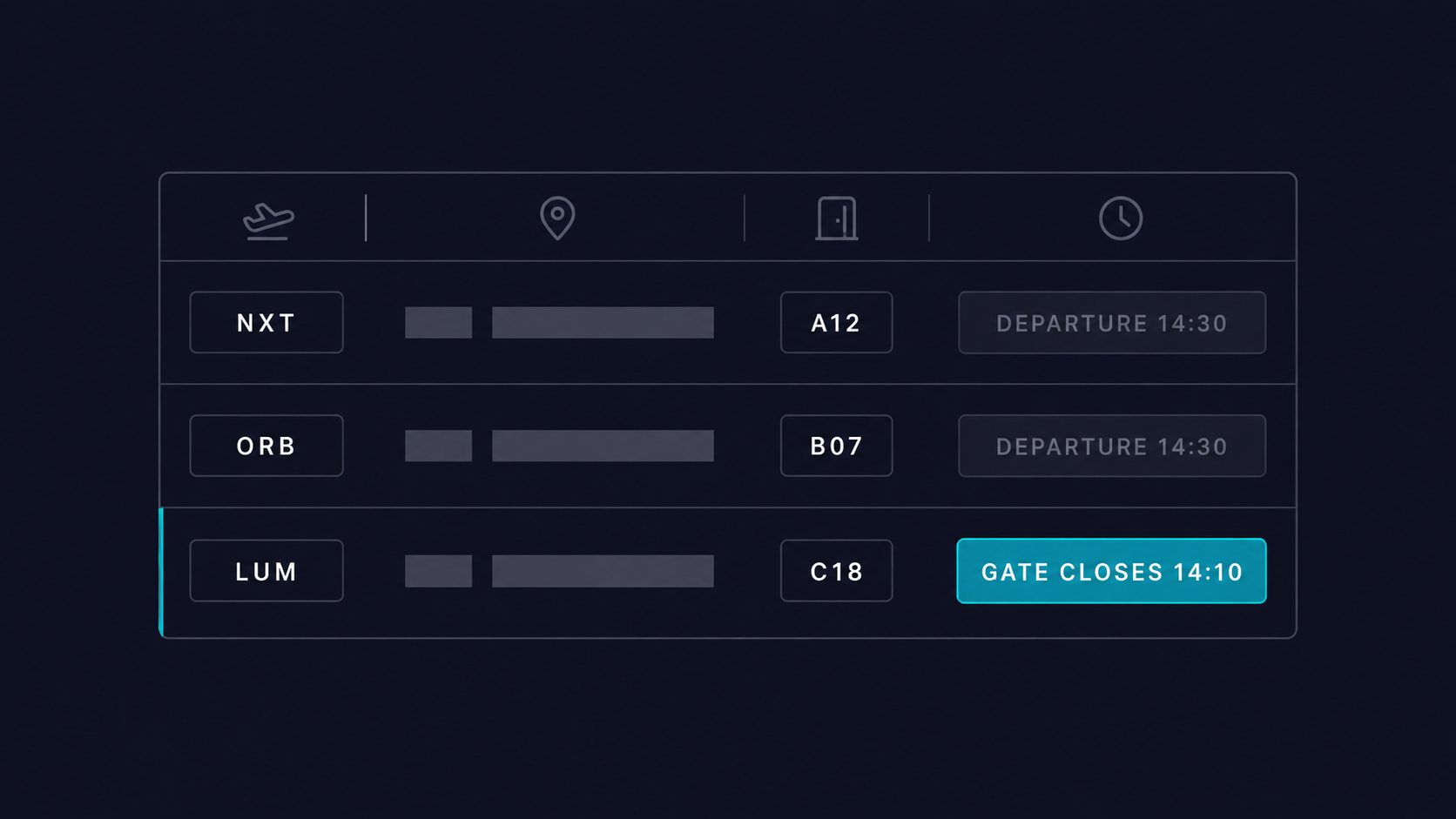Click gate B07 badge
The width and height of the screenshot is (1456, 819).
(x=836, y=446)
